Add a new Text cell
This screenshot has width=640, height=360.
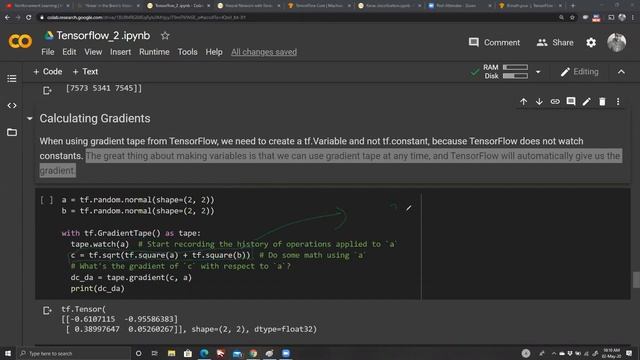pos(85,72)
